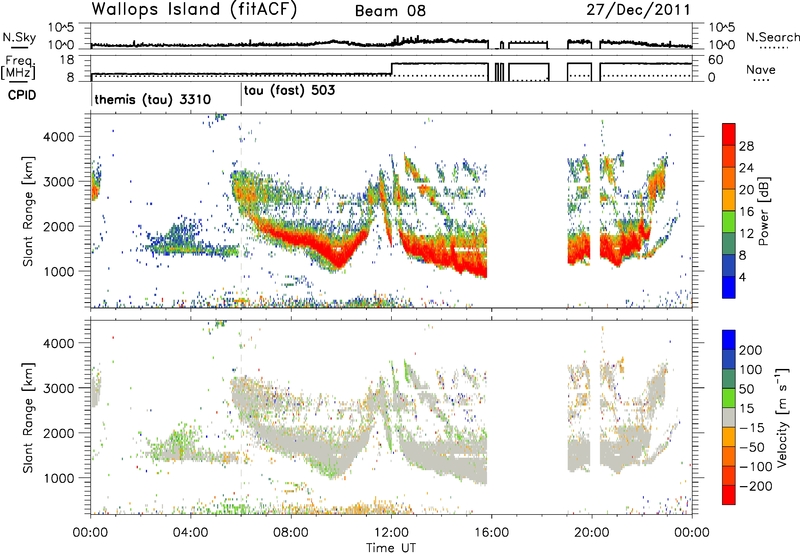The width and height of the screenshot is (800, 554).
Task: Click the 'Velocity [m s⁻¹]' colorbar label
Action: (782, 417)
